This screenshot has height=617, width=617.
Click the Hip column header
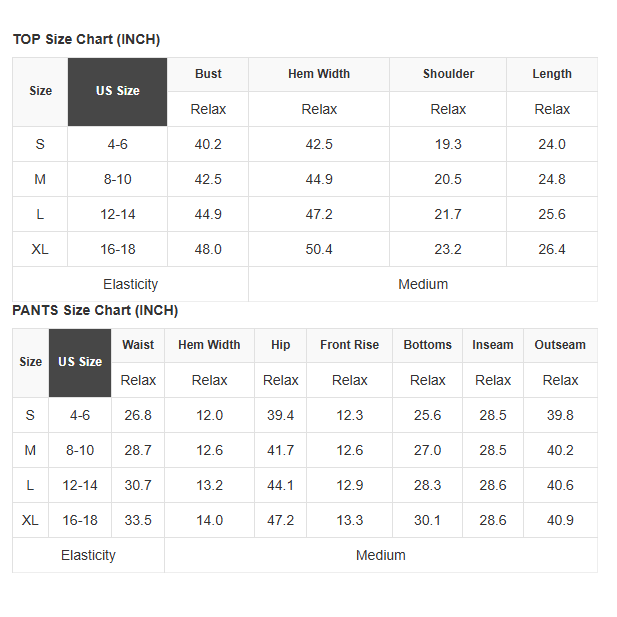tap(281, 345)
